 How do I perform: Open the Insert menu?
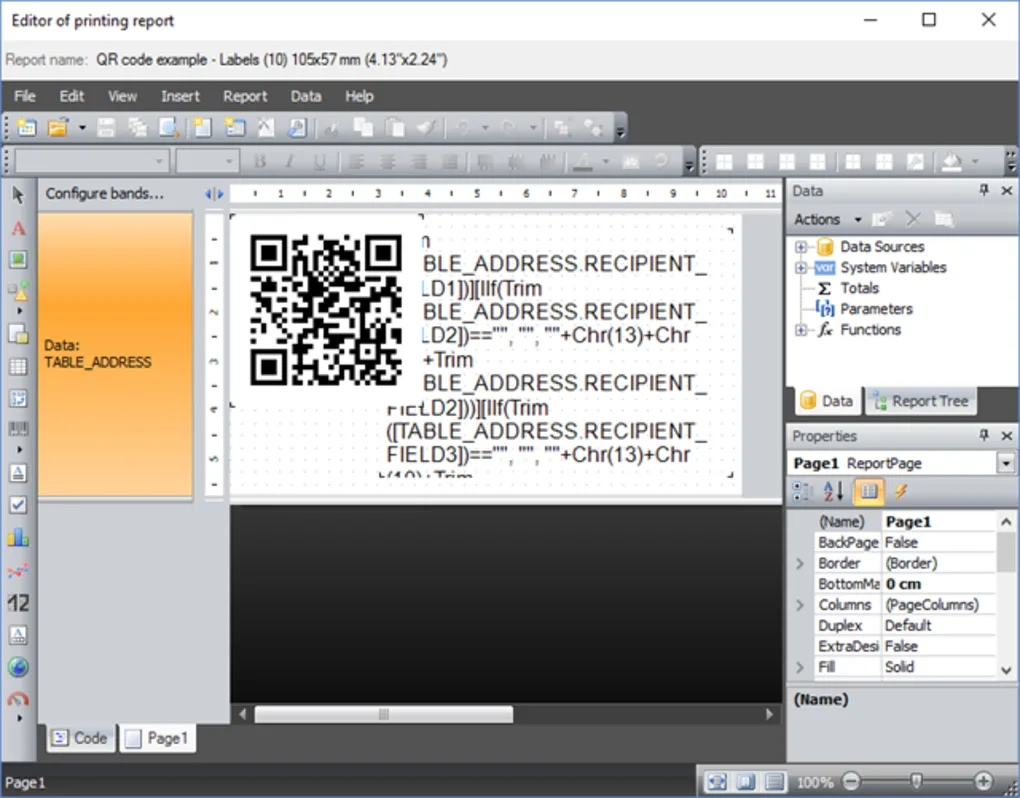coord(180,96)
